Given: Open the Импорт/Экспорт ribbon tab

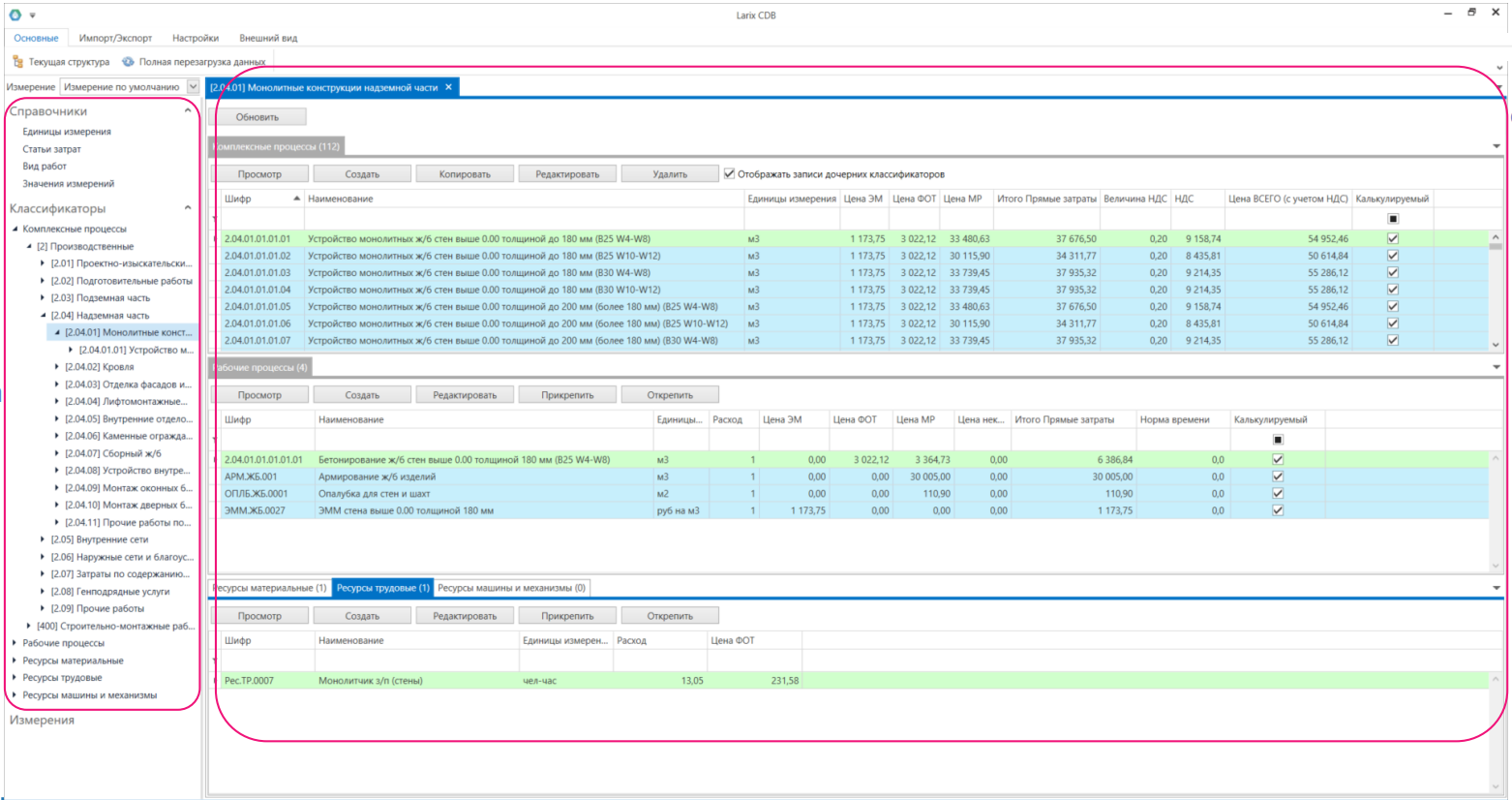Looking at the screenshot, I should pyautogui.click(x=115, y=38).
